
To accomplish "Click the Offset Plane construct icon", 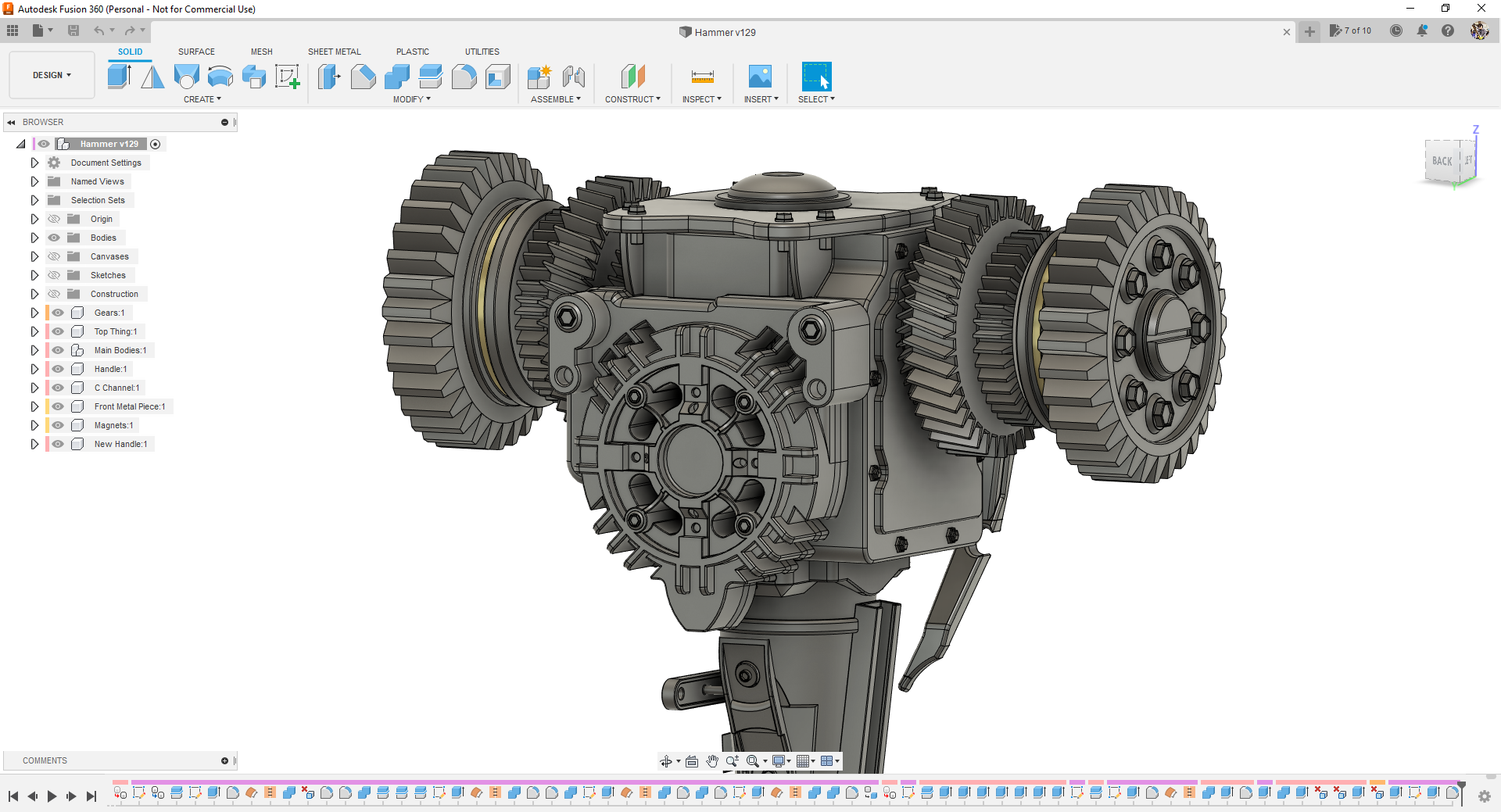I will click(632, 77).
